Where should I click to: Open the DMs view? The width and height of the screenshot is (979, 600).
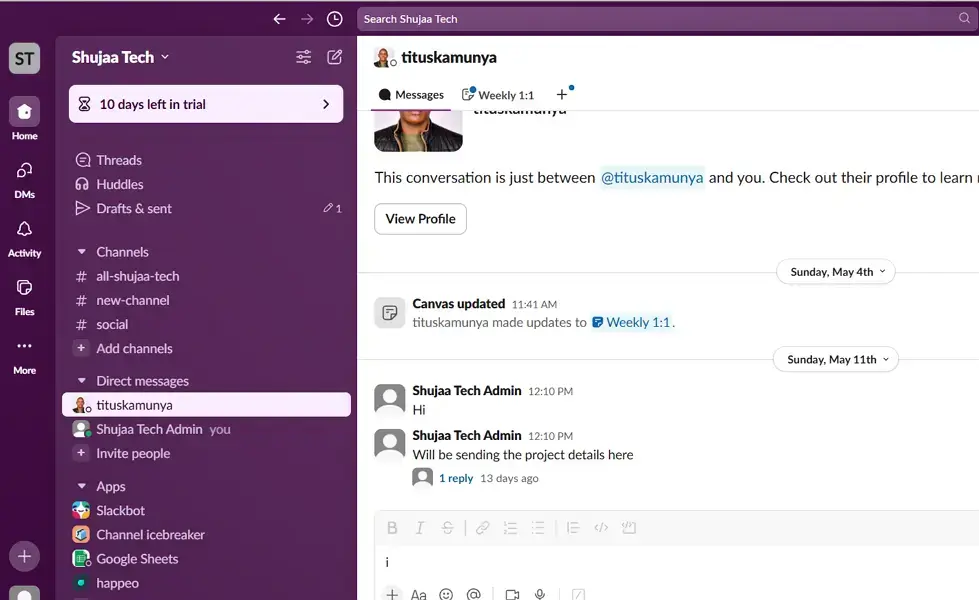tap(24, 180)
